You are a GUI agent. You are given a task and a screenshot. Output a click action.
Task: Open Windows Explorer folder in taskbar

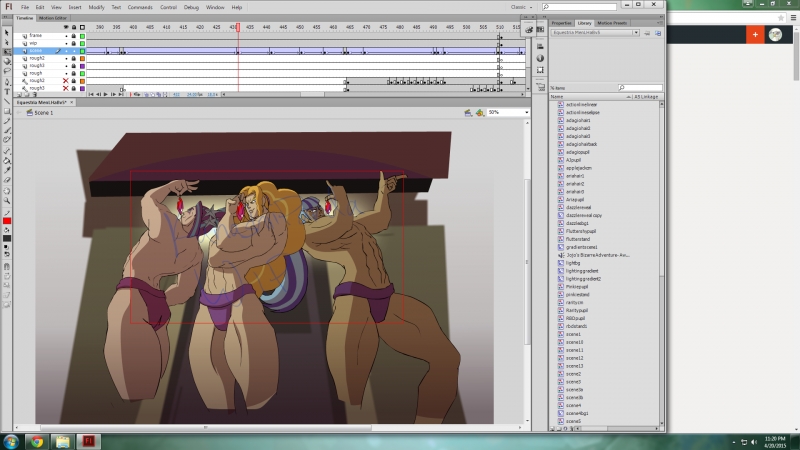[x=63, y=440]
